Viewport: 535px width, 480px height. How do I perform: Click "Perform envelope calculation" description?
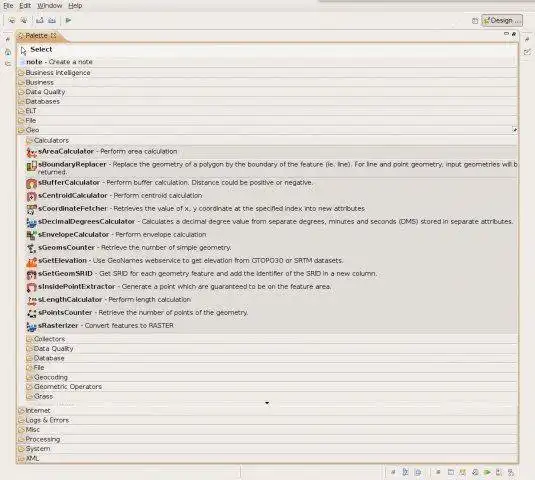(x=161, y=235)
